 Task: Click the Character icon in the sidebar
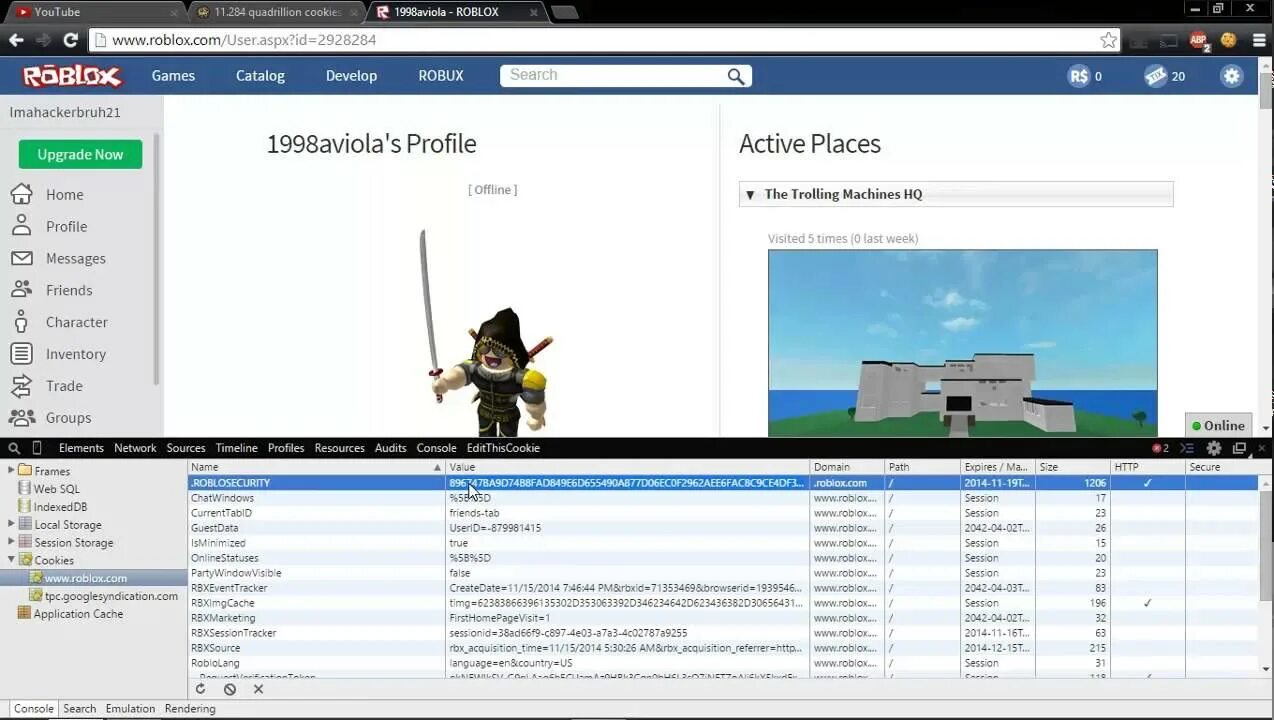(21, 322)
